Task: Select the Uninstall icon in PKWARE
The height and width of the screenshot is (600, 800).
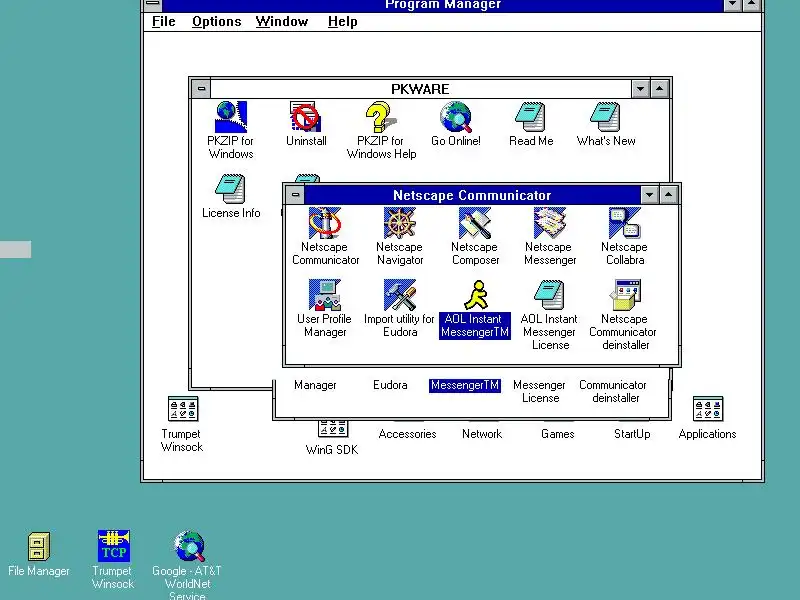Action: click(x=305, y=117)
